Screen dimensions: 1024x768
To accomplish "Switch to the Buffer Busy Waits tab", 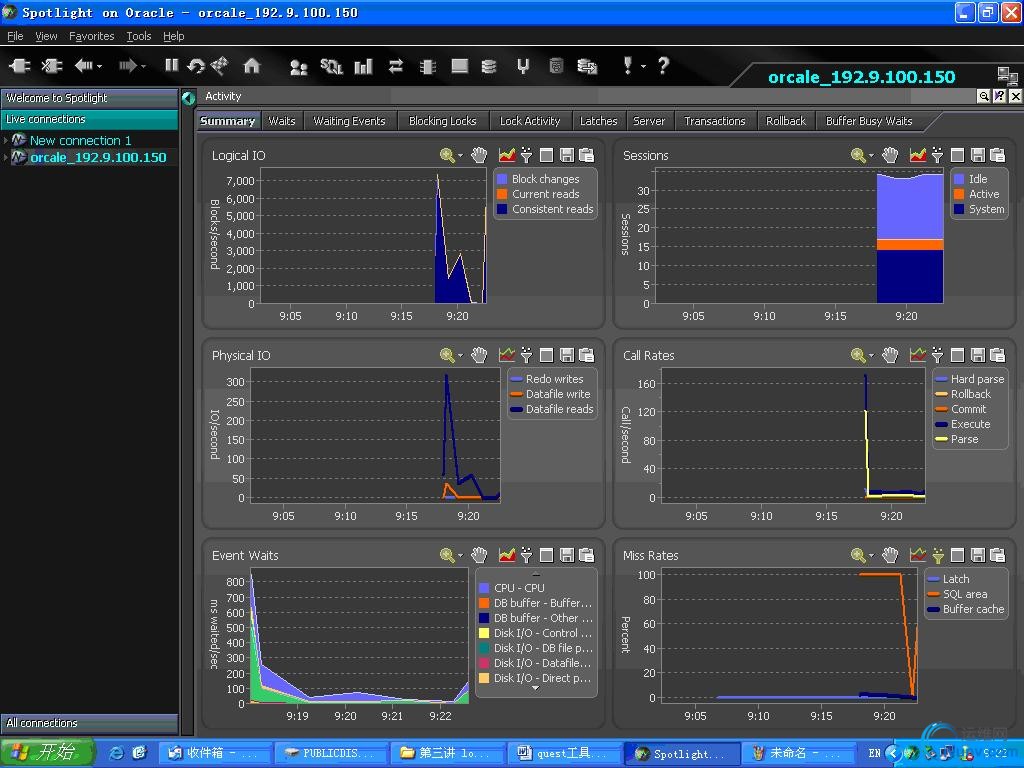I will (869, 121).
